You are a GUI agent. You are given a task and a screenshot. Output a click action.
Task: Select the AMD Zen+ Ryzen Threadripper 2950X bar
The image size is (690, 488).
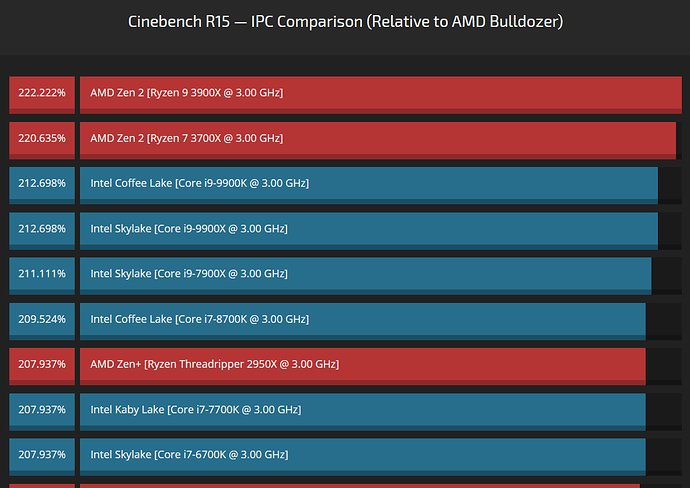(x=363, y=367)
